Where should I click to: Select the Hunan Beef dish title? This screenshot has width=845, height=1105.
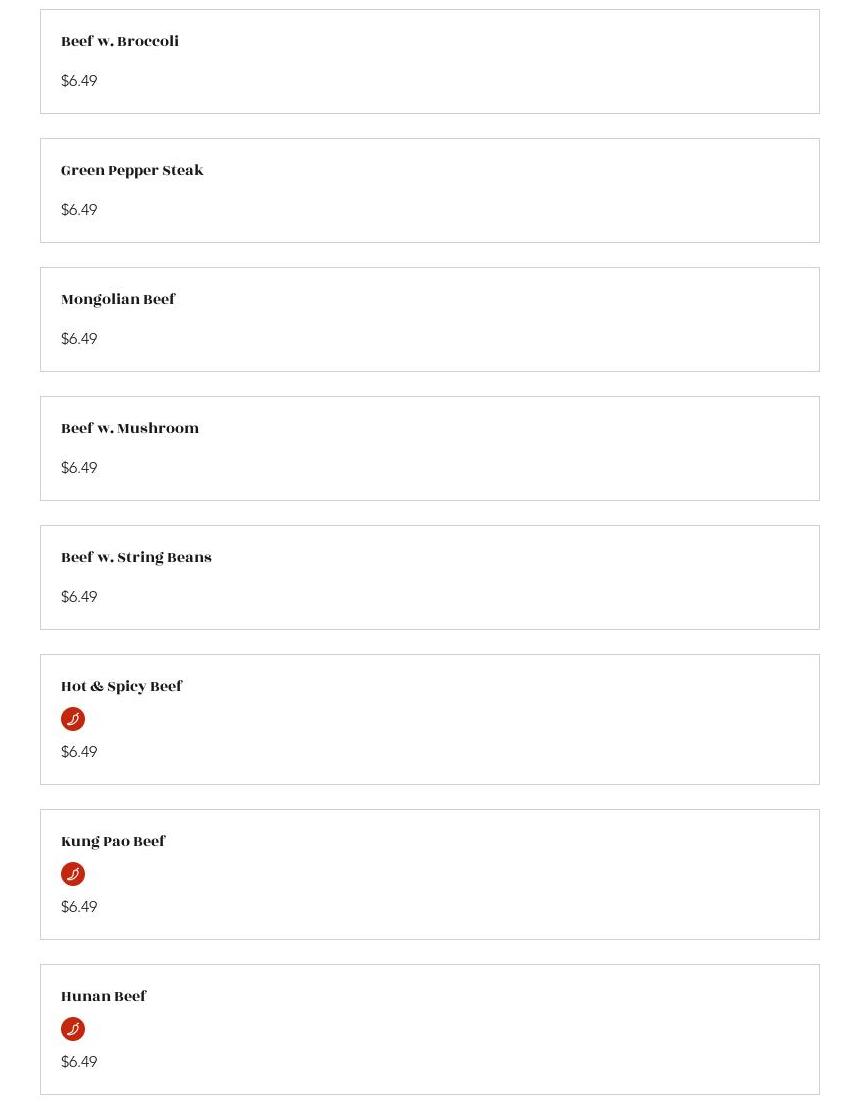pyautogui.click(x=104, y=997)
